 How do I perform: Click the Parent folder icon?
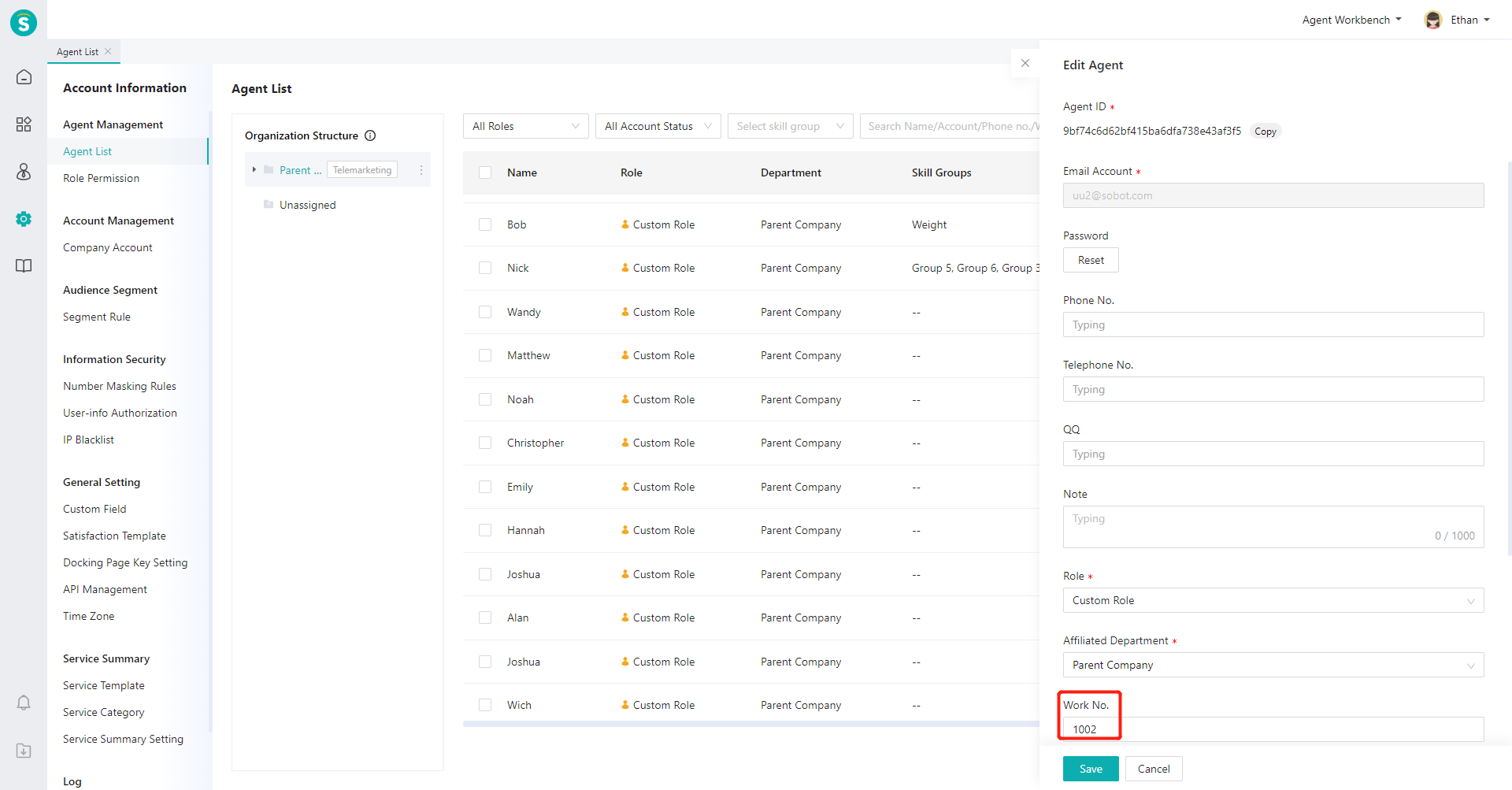point(269,170)
